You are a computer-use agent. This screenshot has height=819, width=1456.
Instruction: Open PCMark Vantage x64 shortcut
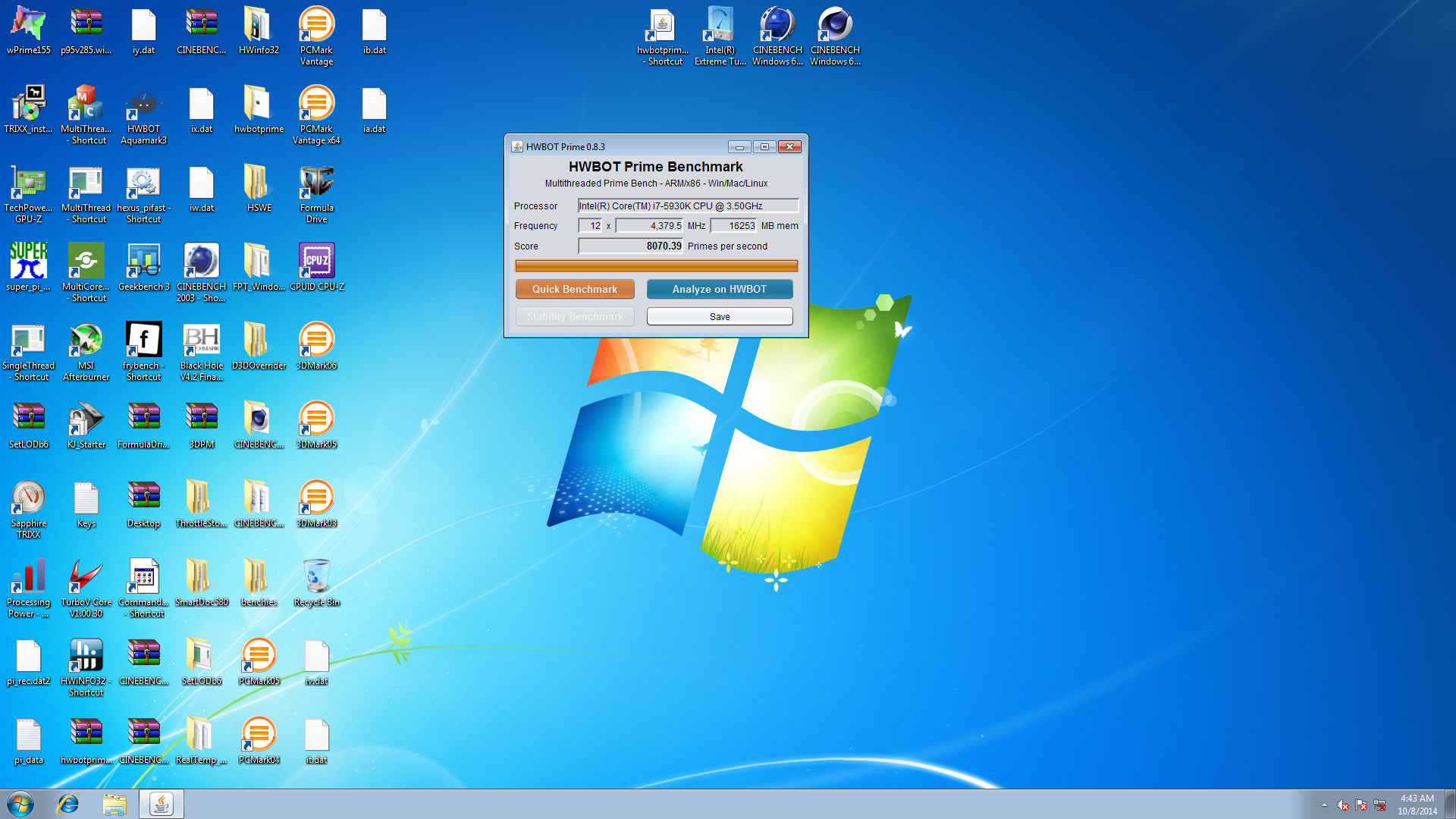pyautogui.click(x=316, y=115)
